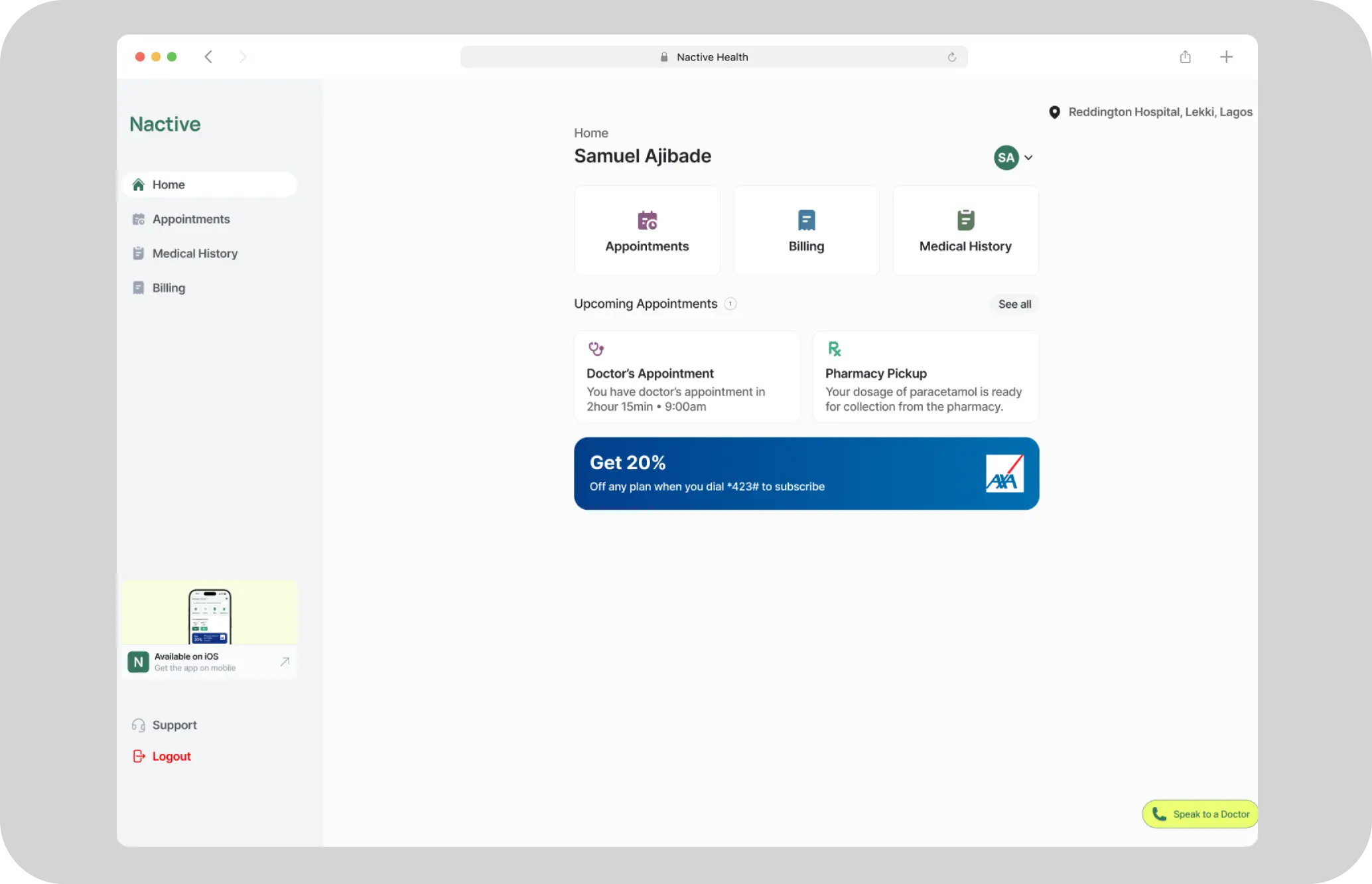Click the upcoming appointments count badge
1372x884 pixels.
[730, 304]
